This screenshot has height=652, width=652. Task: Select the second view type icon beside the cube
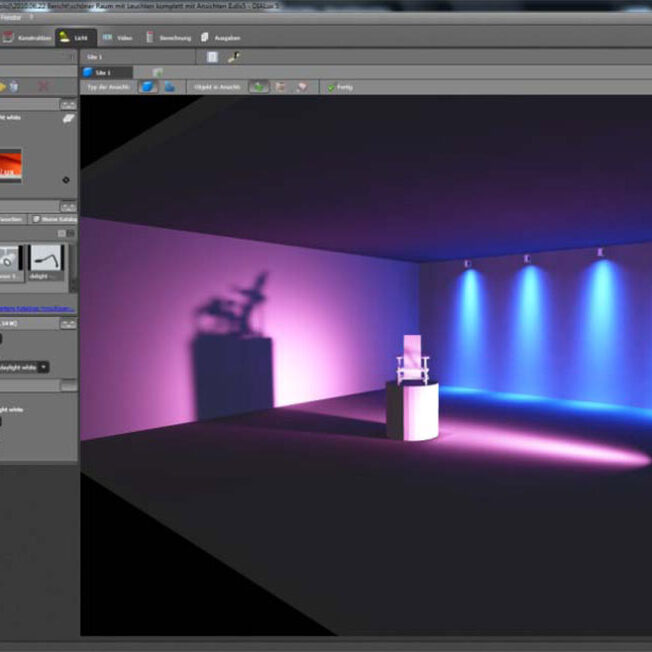click(169, 87)
